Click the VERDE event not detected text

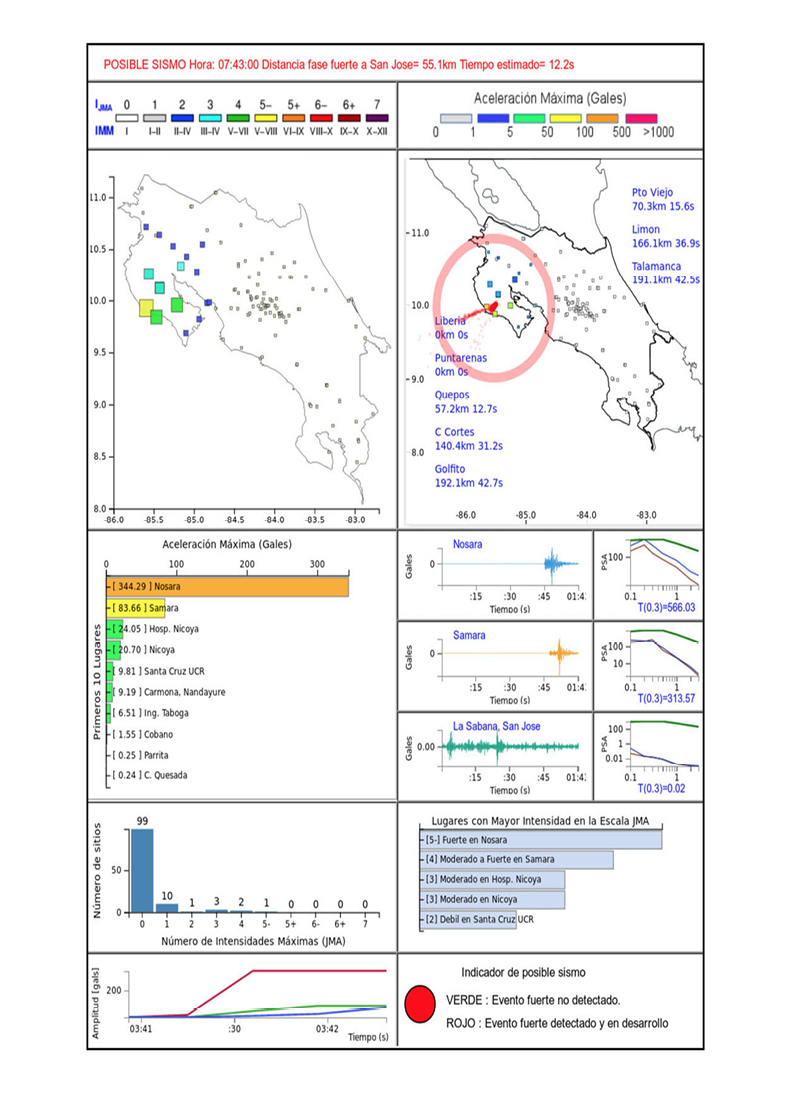533,1000
